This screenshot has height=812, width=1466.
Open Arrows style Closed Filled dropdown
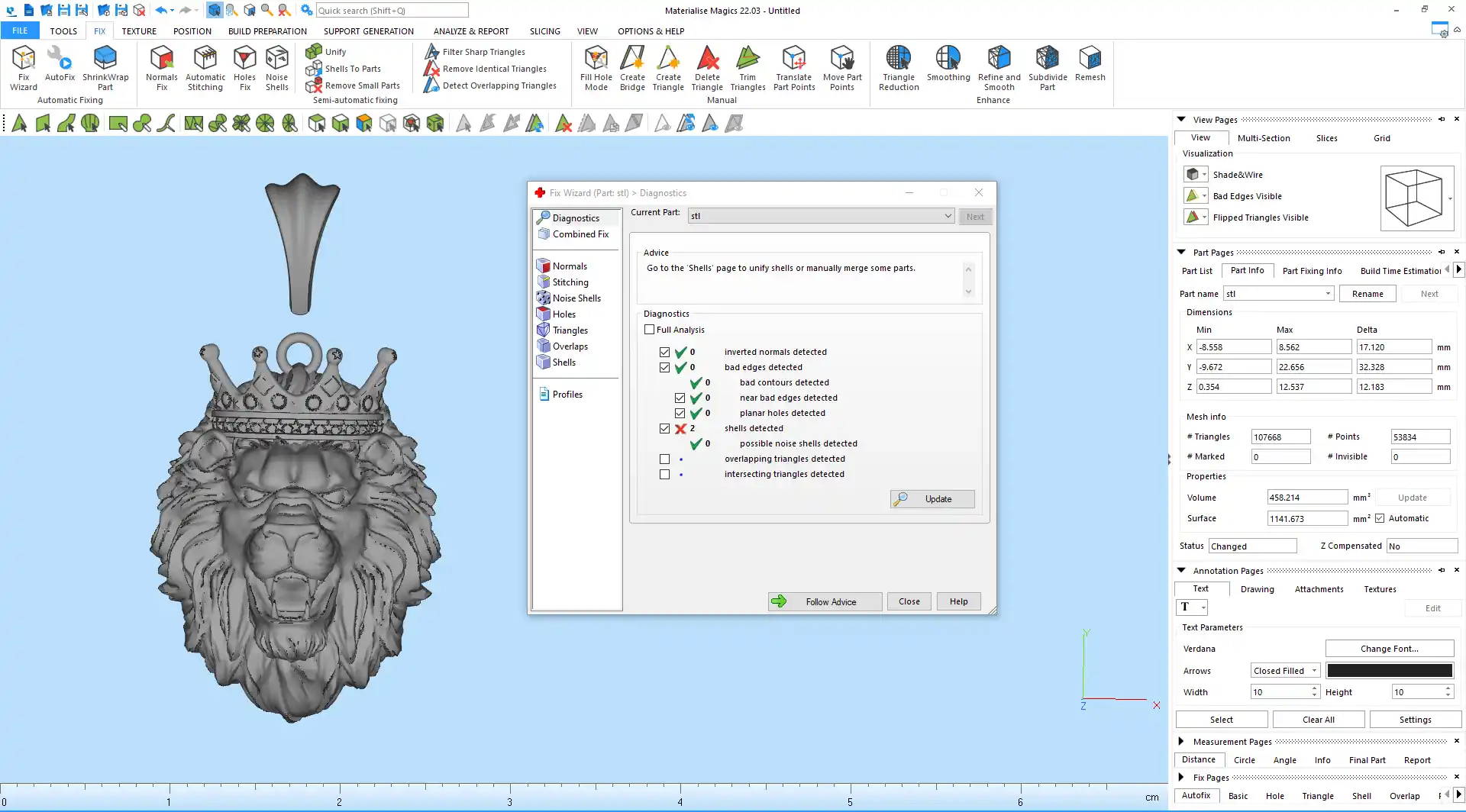click(1285, 671)
